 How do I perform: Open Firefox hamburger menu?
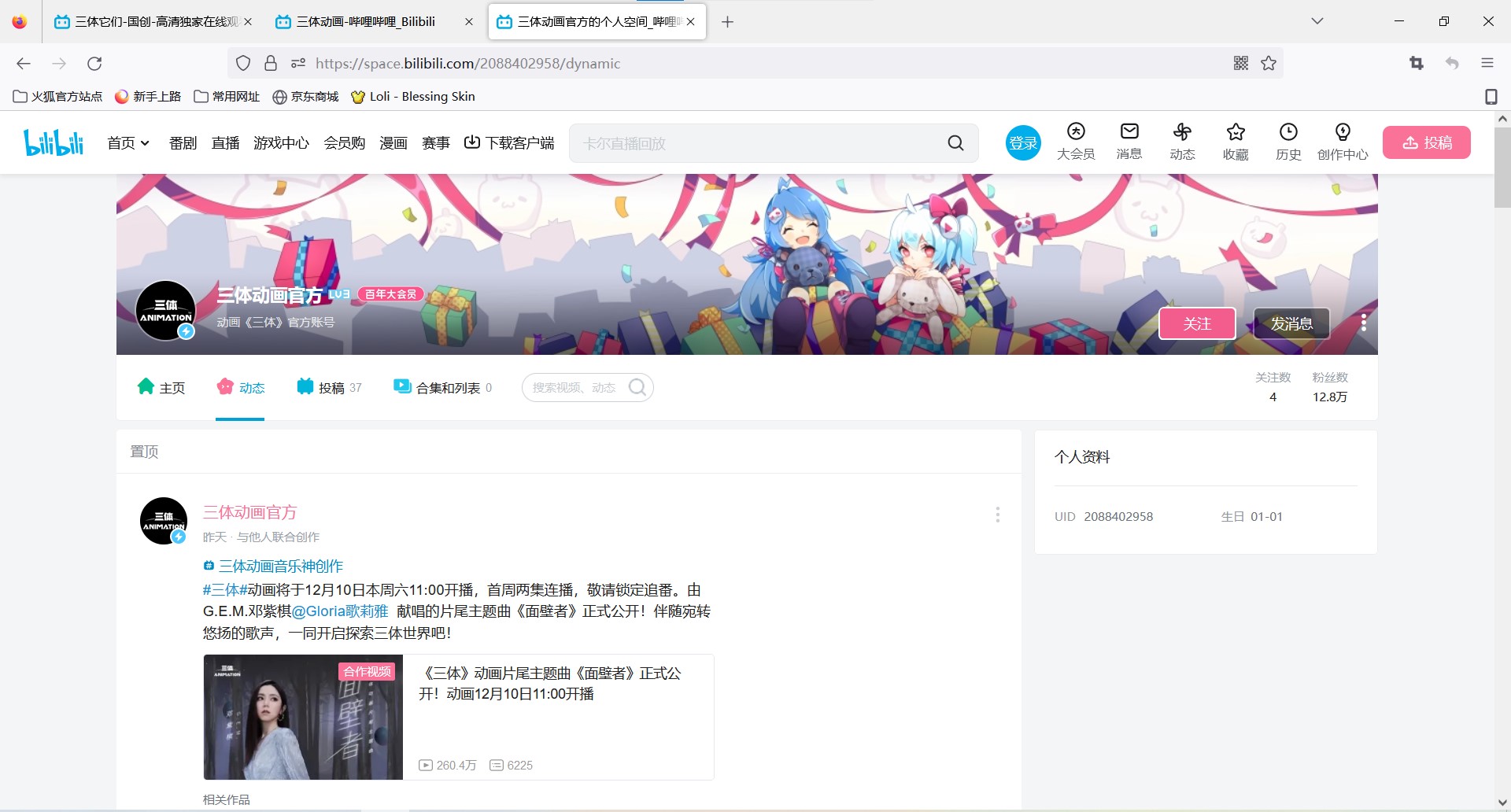[1487, 64]
